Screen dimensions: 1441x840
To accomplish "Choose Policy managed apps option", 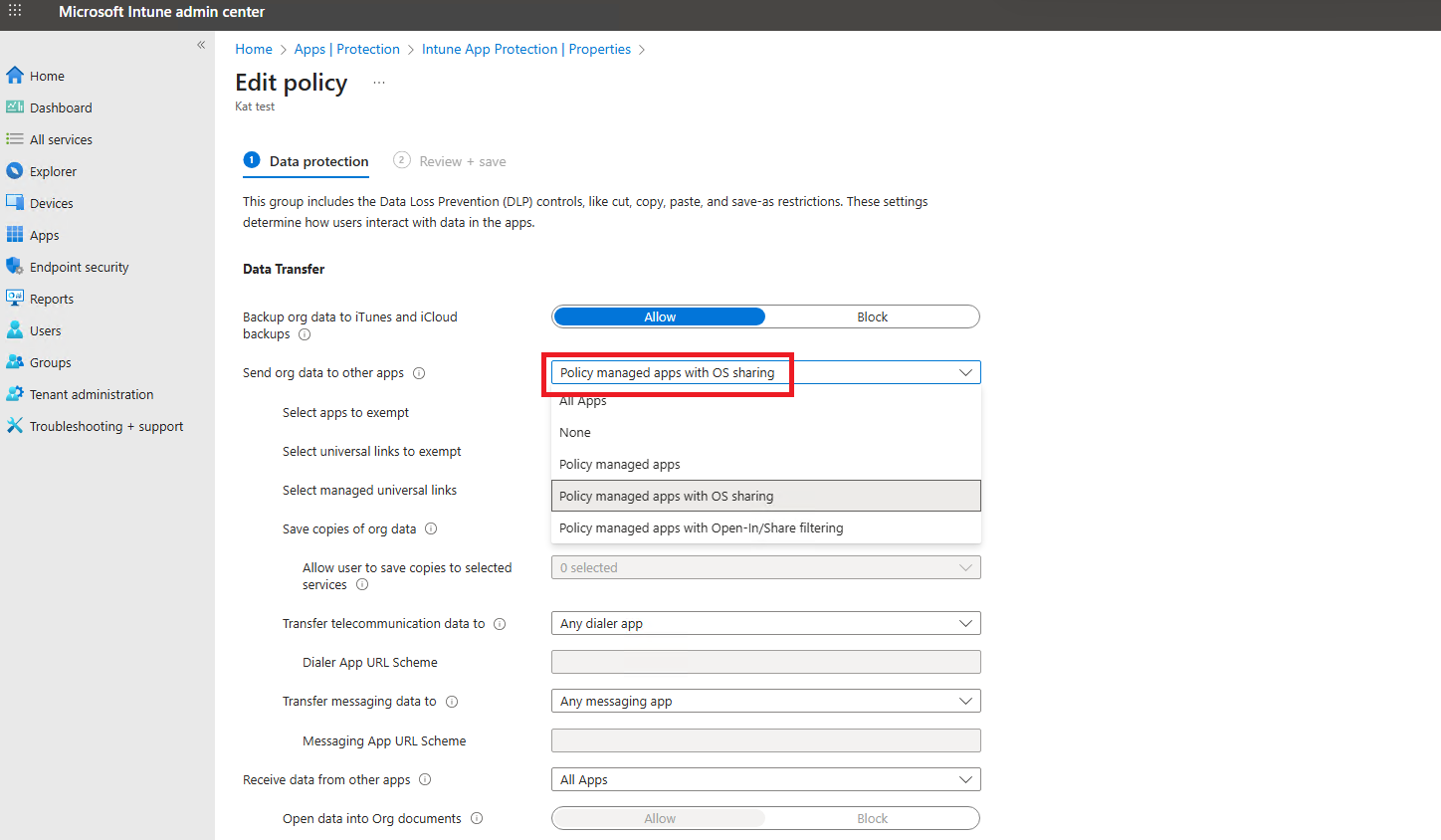I will [766, 464].
